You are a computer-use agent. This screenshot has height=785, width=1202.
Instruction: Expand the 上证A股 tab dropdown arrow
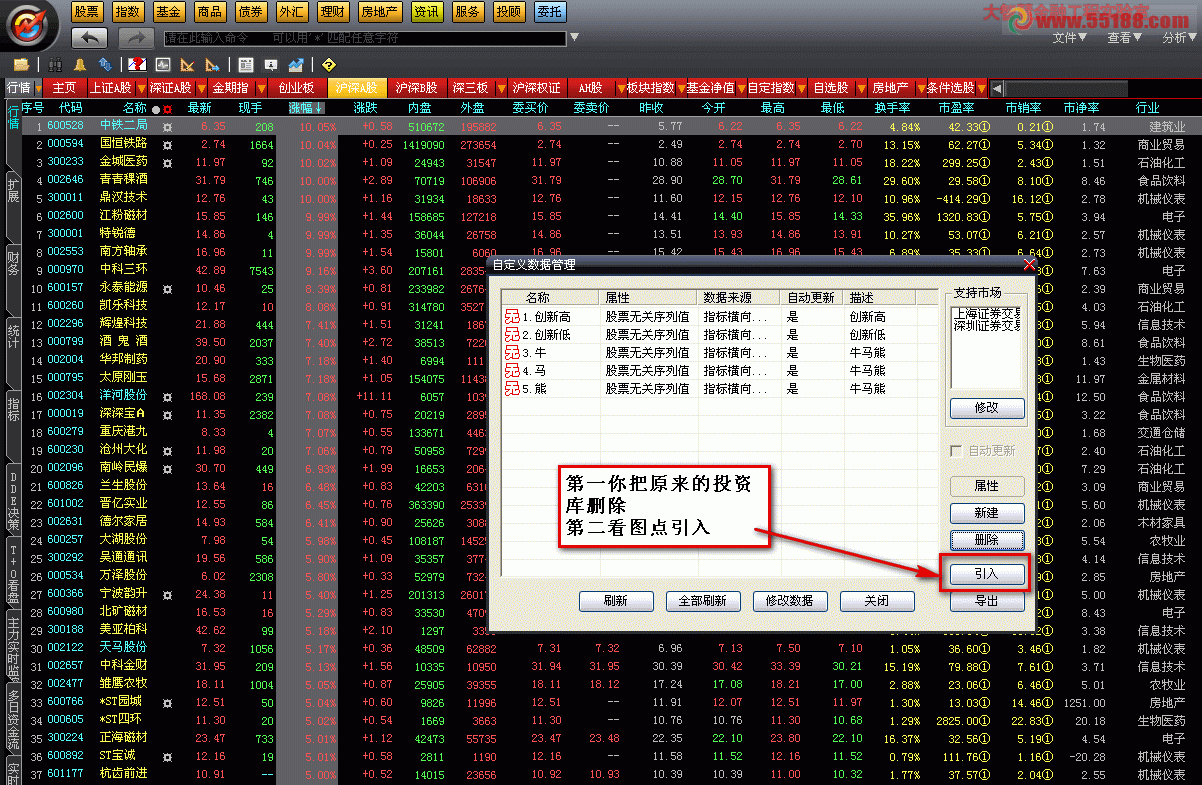(140, 88)
